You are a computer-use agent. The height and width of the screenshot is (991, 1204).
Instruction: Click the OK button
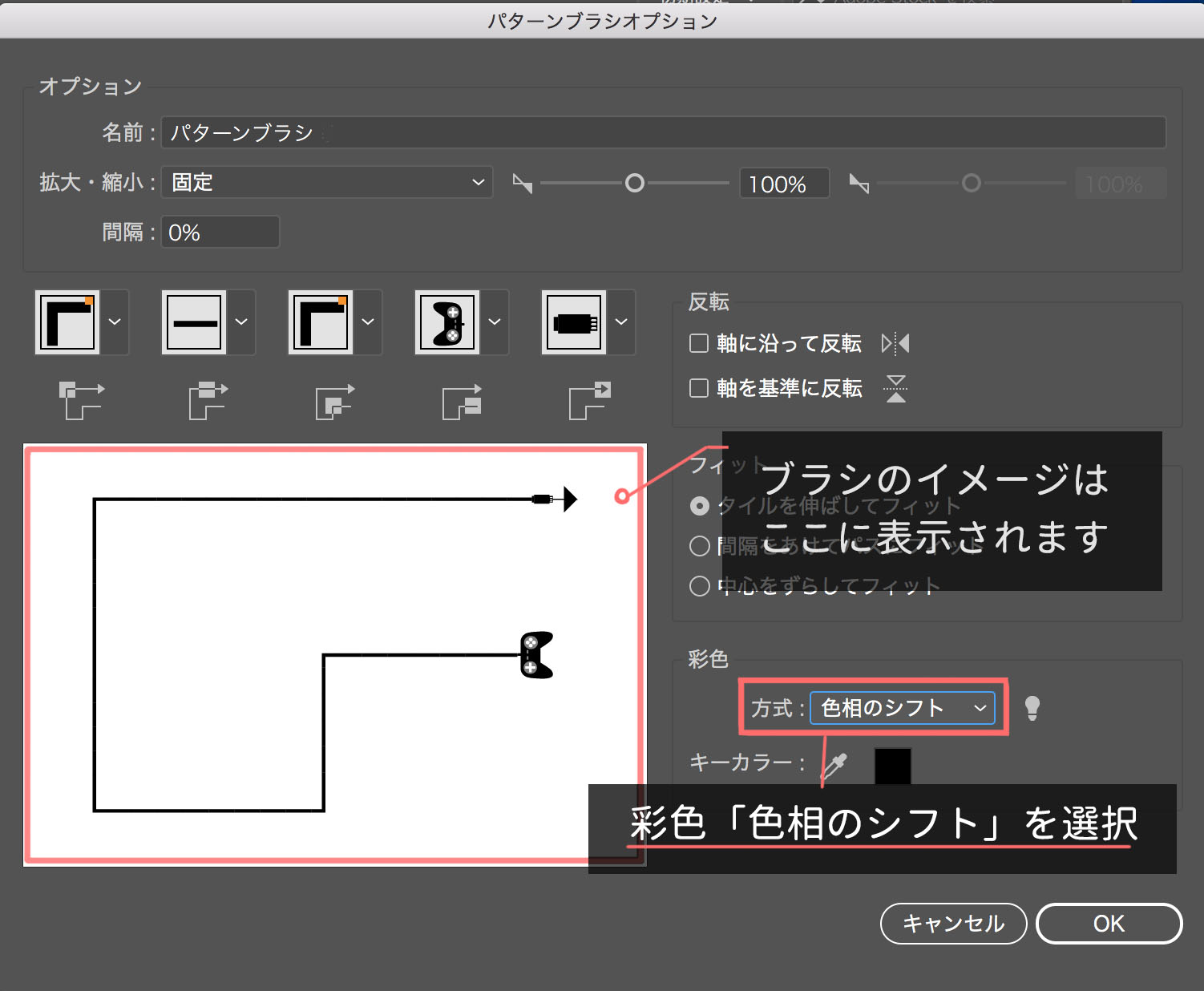tap(1109, 924)
